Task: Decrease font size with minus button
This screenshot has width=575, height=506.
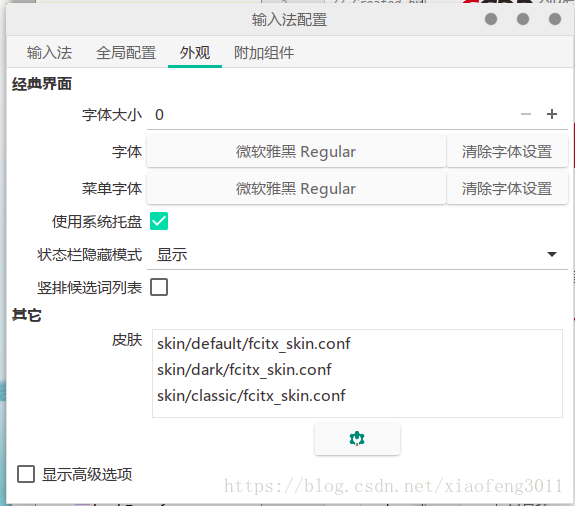Action: [526, 114]
